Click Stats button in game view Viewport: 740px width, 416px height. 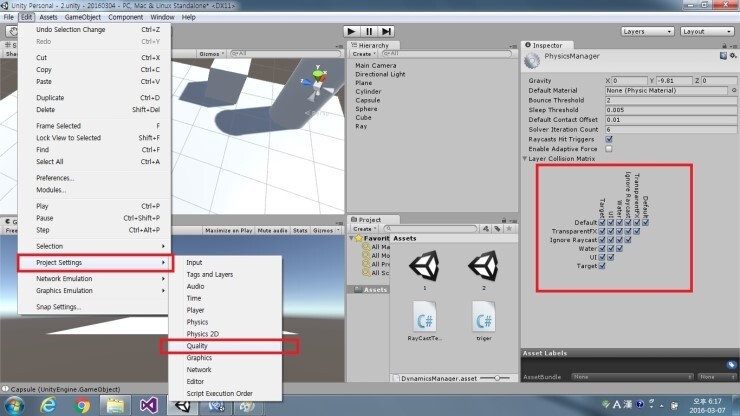point(300,230)
